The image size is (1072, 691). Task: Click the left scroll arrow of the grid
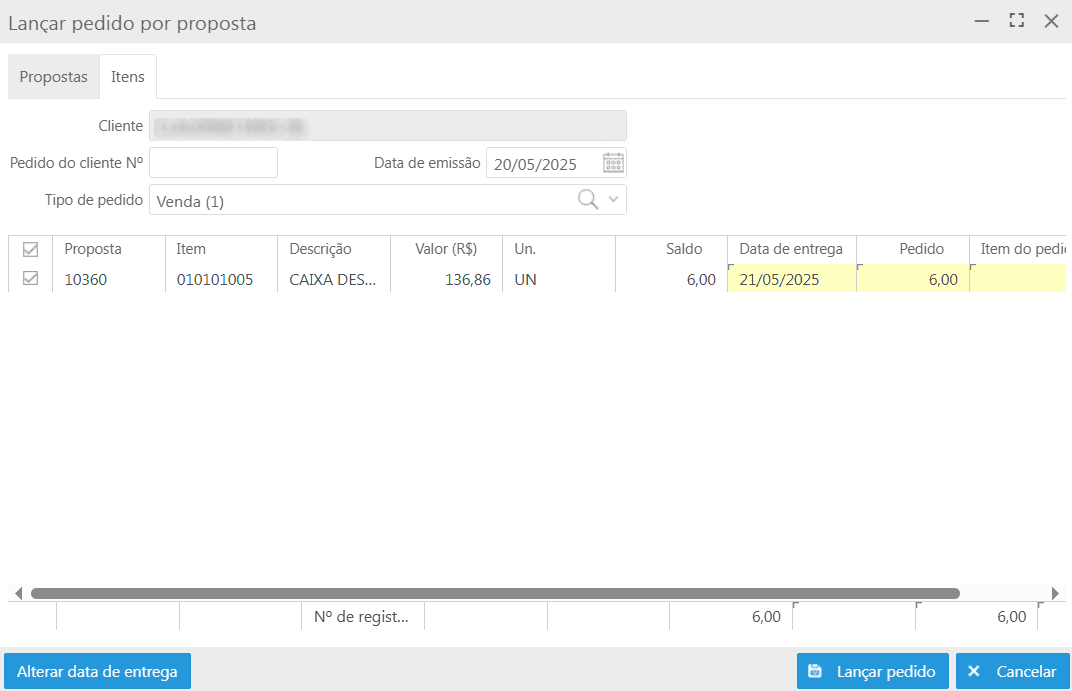tap(17, 593)
